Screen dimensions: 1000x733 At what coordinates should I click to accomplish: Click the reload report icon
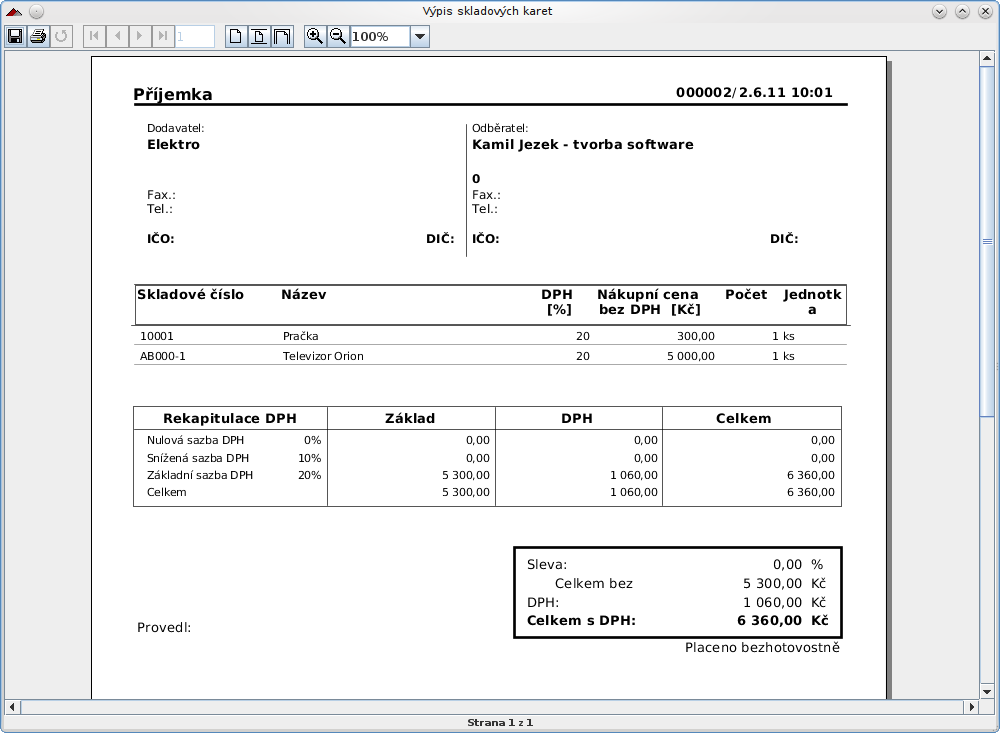click(61, 37)
